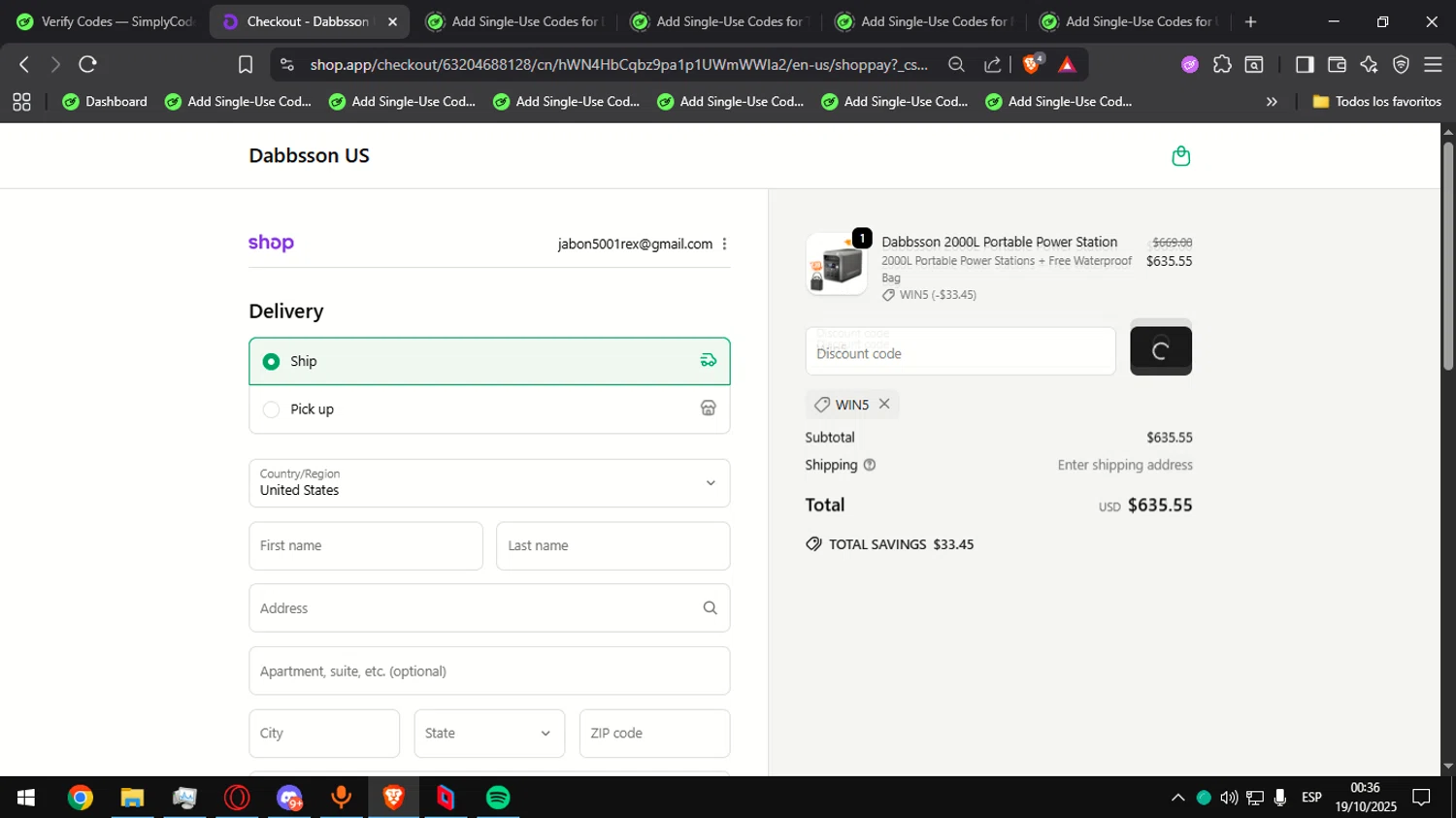Focus the First name field
The height and width of the screenshot is (818, 1456).
tap(366, 546)
